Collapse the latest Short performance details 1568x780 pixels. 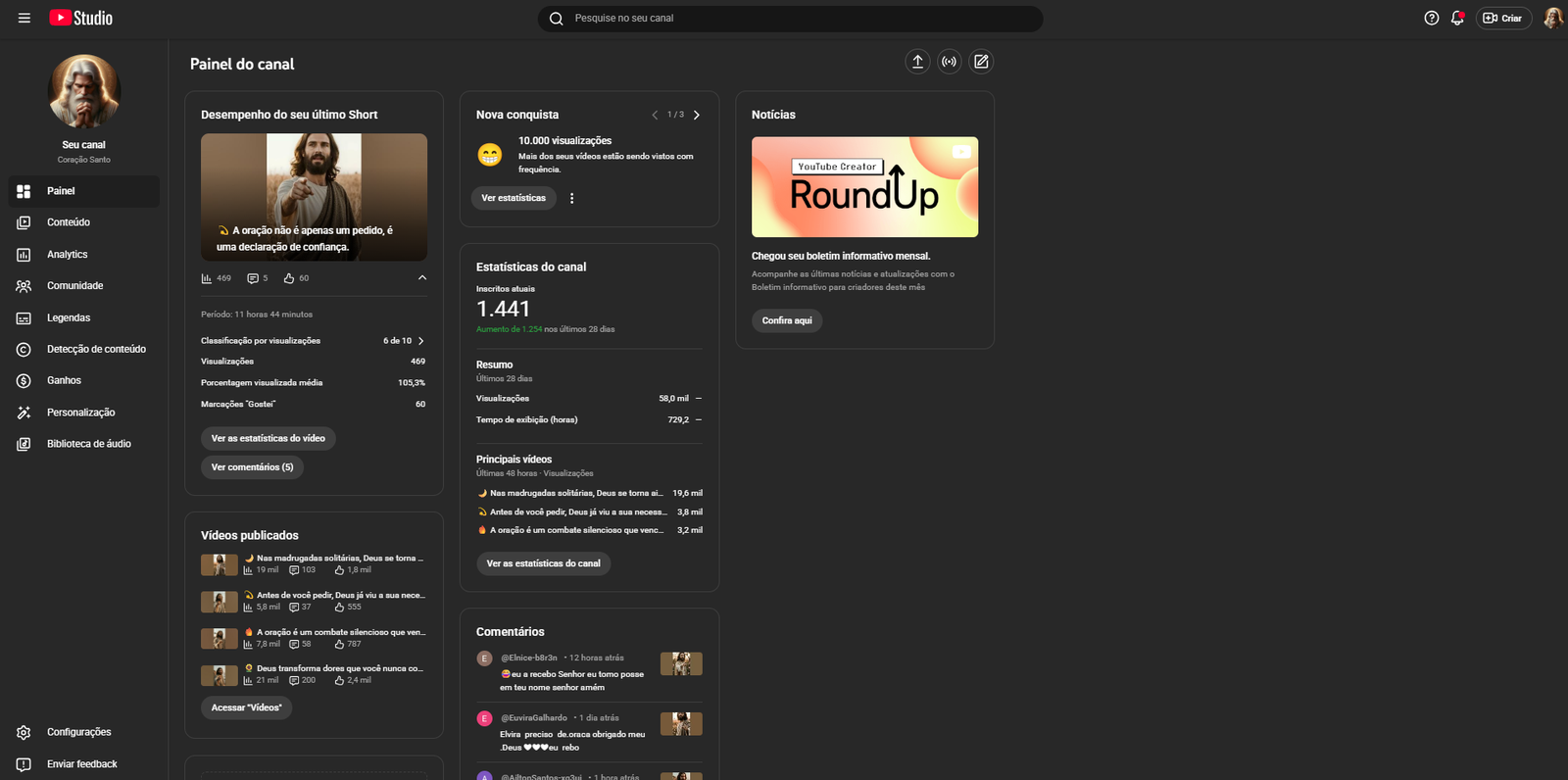click(422, 278)
